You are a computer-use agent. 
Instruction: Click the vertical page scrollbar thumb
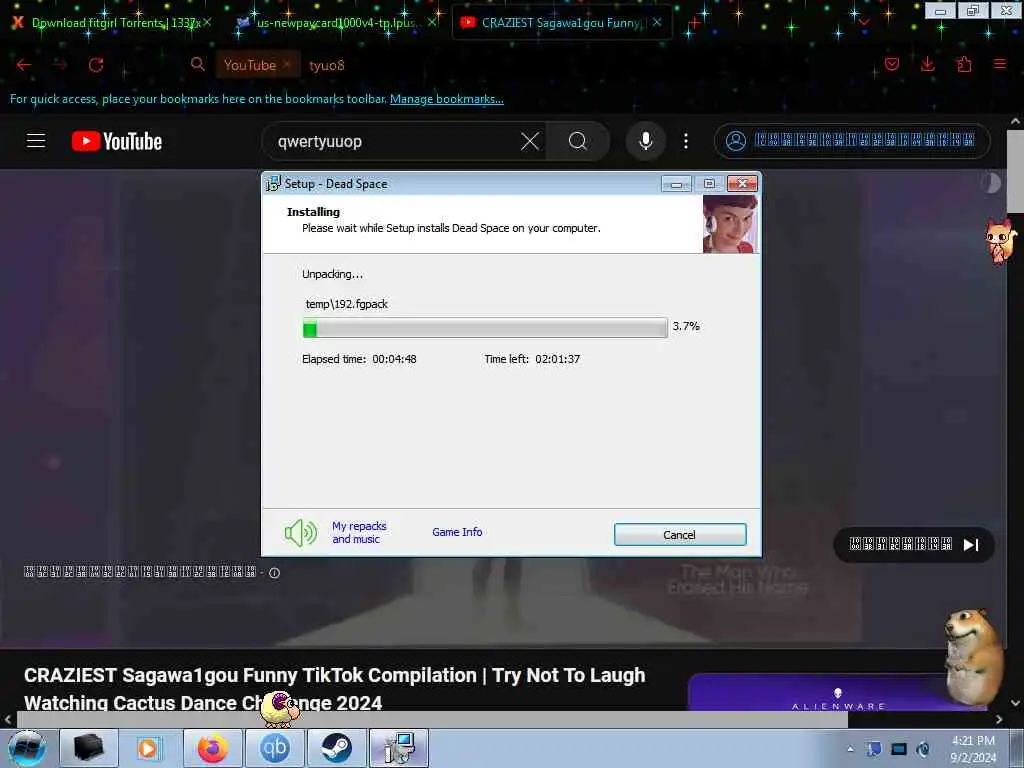point(1015,171)
